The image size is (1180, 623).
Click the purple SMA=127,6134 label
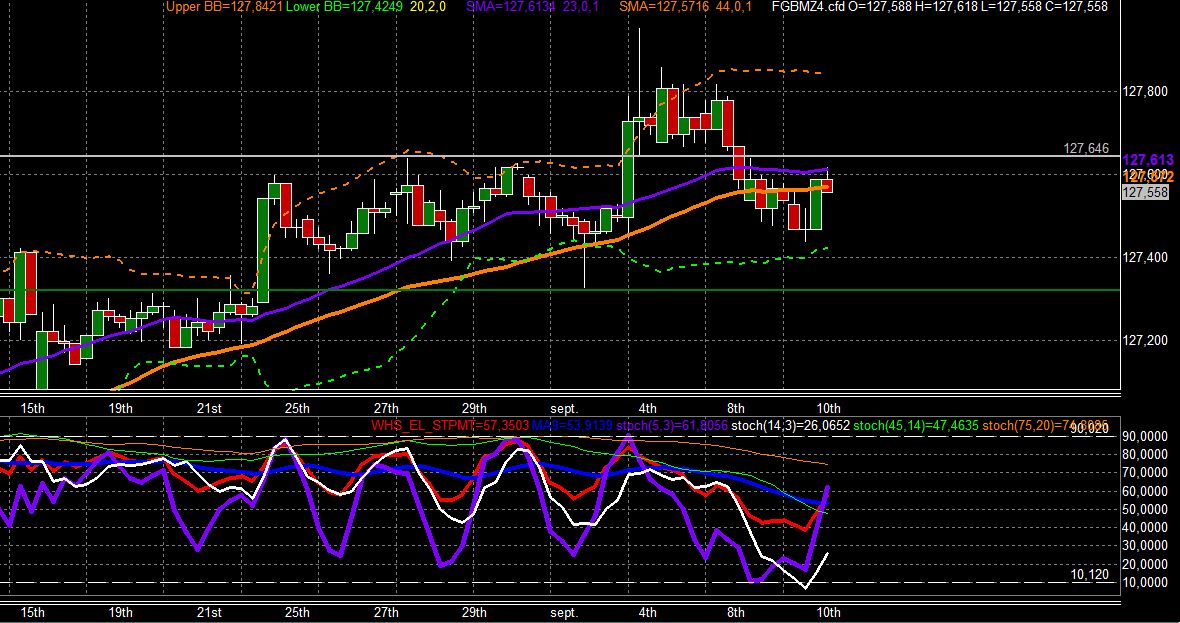[509, 7]
